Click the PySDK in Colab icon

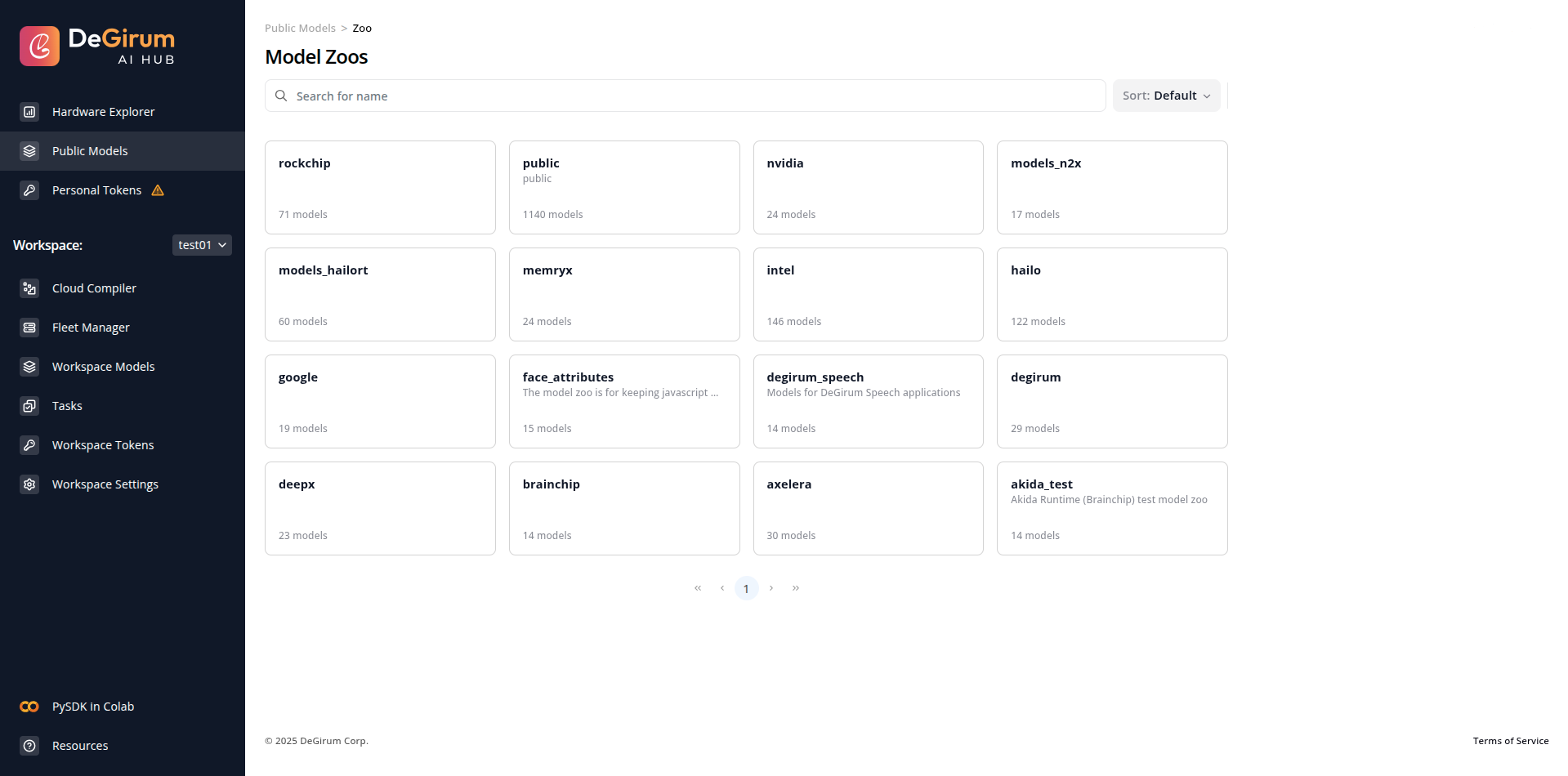point(29,707)
